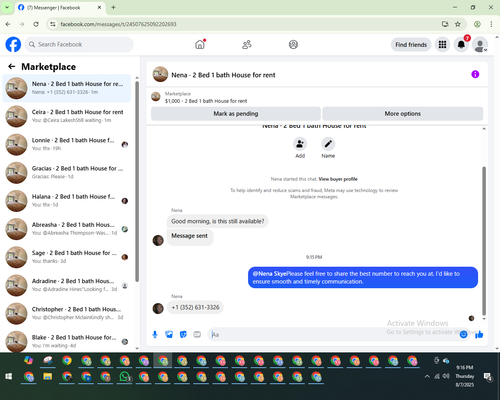Open the Lonnie conversation
This screenshot has width=500, height=400.
point(67,144)
